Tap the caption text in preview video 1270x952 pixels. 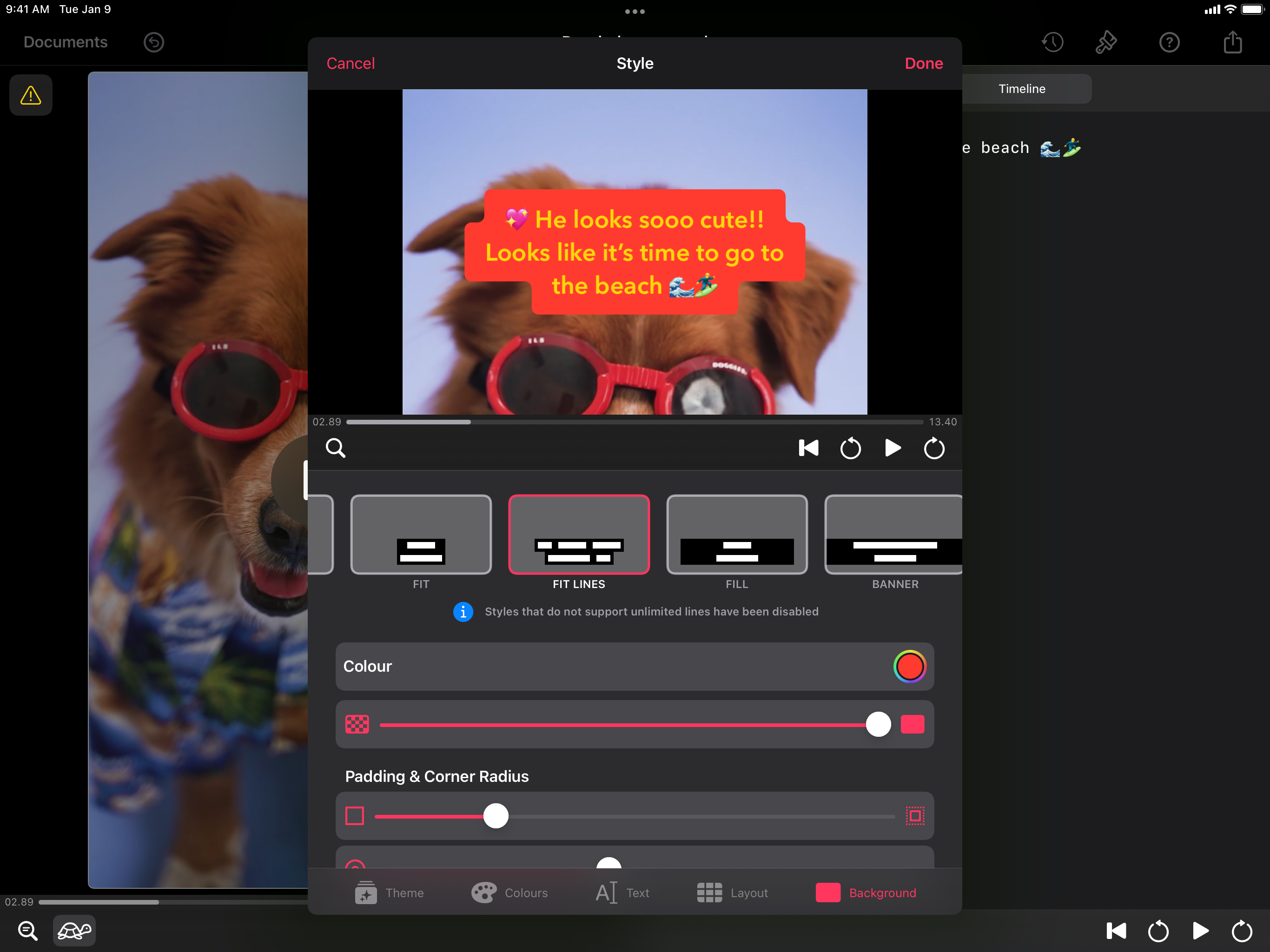click(635, 252)
